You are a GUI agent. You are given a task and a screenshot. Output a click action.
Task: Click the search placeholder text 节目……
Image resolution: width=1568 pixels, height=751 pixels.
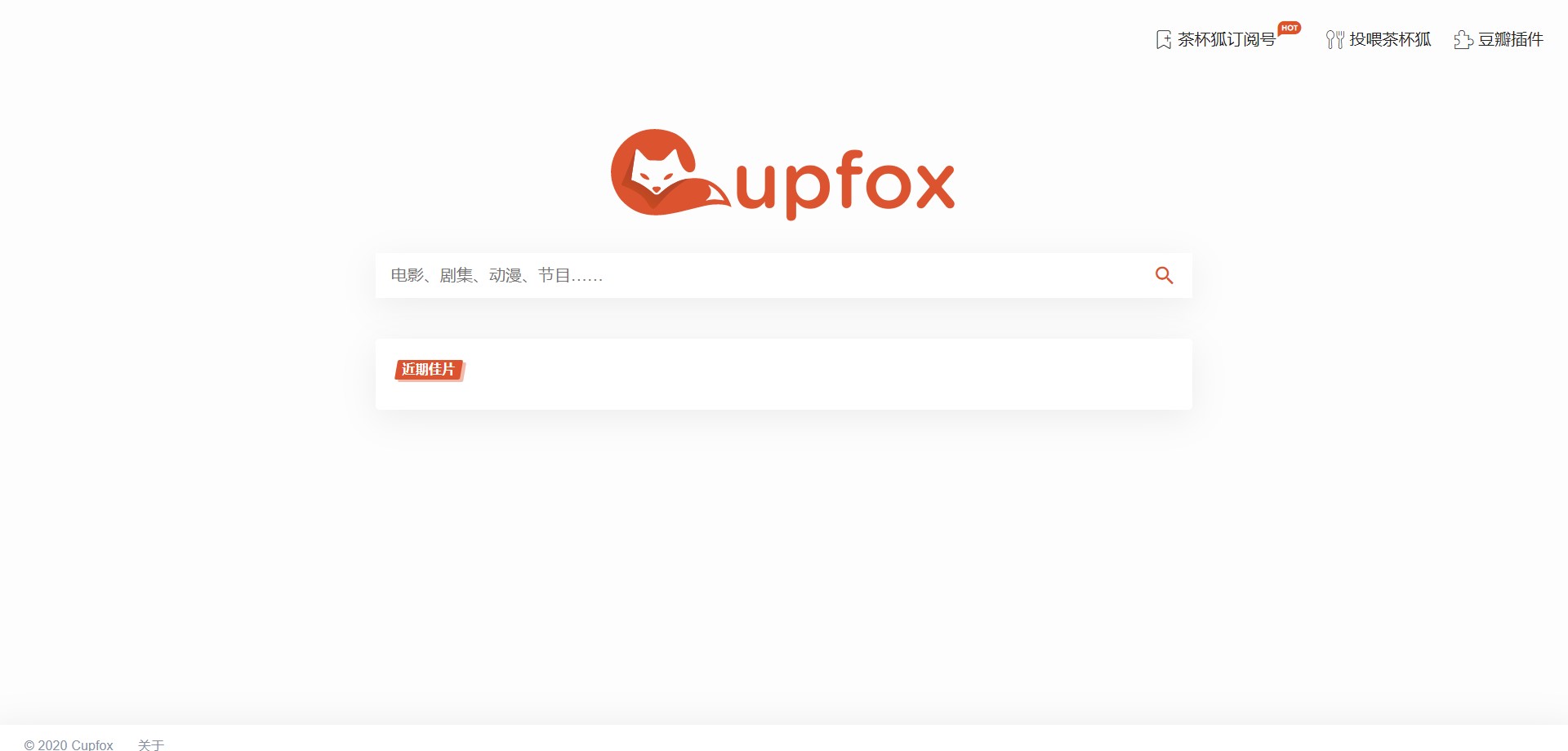(x=570, y=276)
